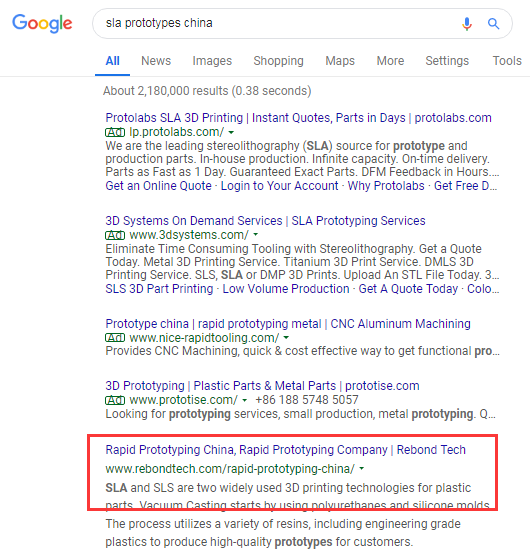The height and width of the screenshot is (558, 530).
Task: Click the www.3dsystems.com/ display URL
Action: [189, 235]
